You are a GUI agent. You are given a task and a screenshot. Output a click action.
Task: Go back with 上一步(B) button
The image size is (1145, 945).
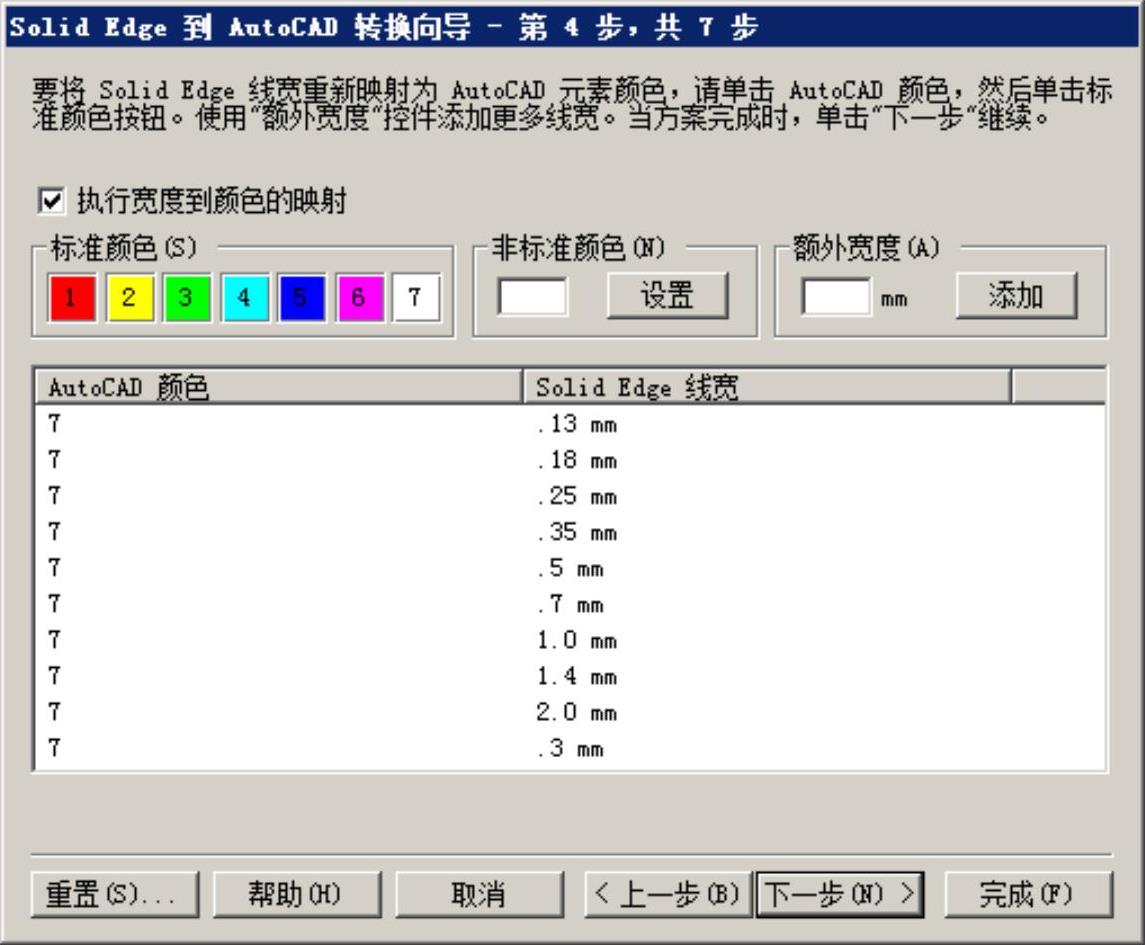pyautogui.click(x=668, y=894)
